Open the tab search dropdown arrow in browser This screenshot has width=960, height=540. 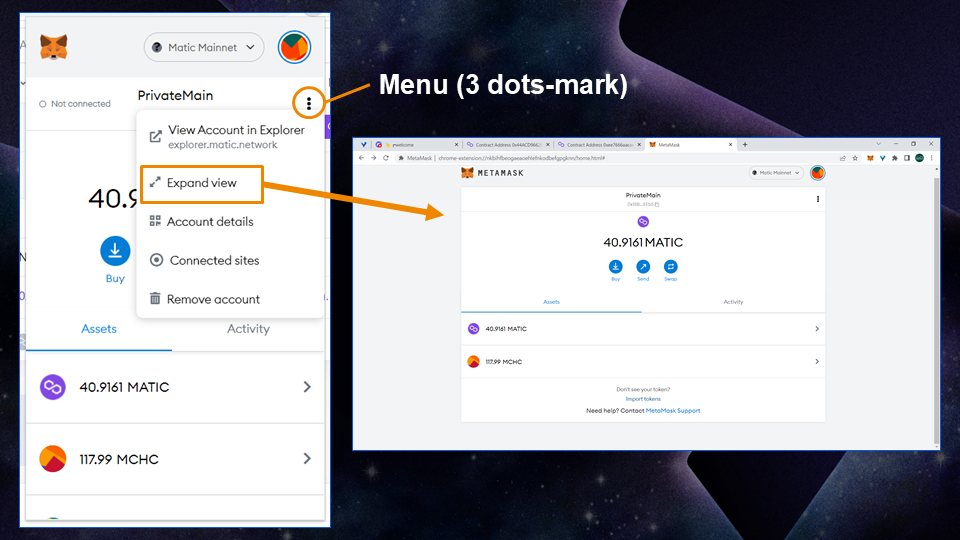[879, 144]
